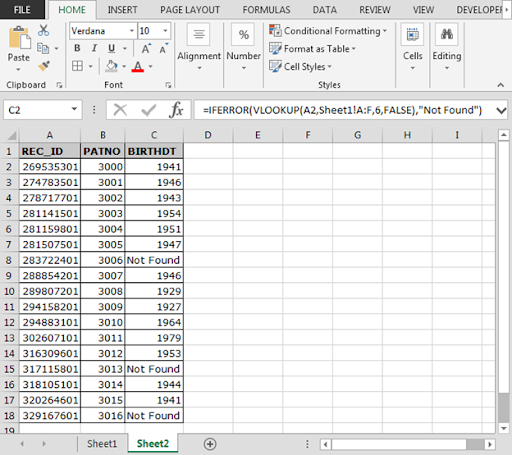This screenshot has height=455, width=512.
Task: Switch to the FORMULAS tab
Action: point(266,10)
